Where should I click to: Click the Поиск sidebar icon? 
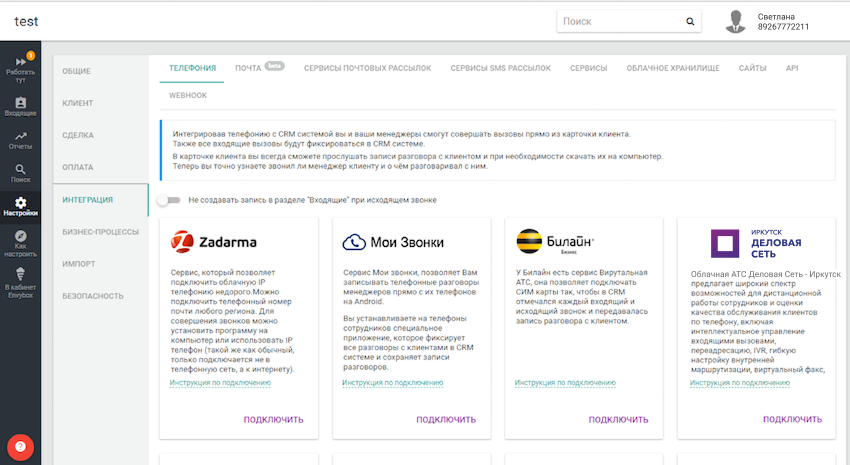tap(20, 174)
